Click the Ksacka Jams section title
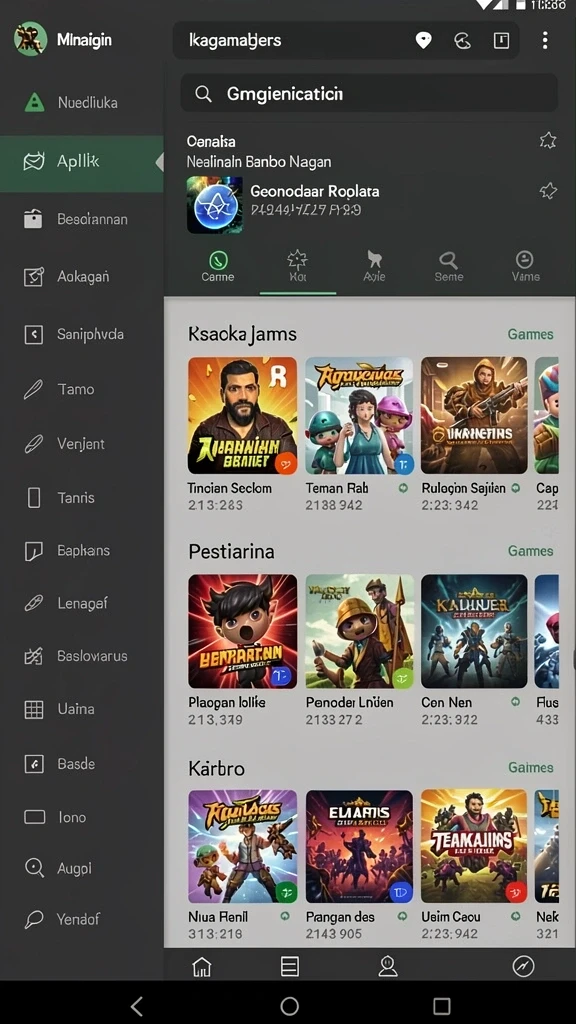This screenshot has height=1024, width=576. (242, 334)
